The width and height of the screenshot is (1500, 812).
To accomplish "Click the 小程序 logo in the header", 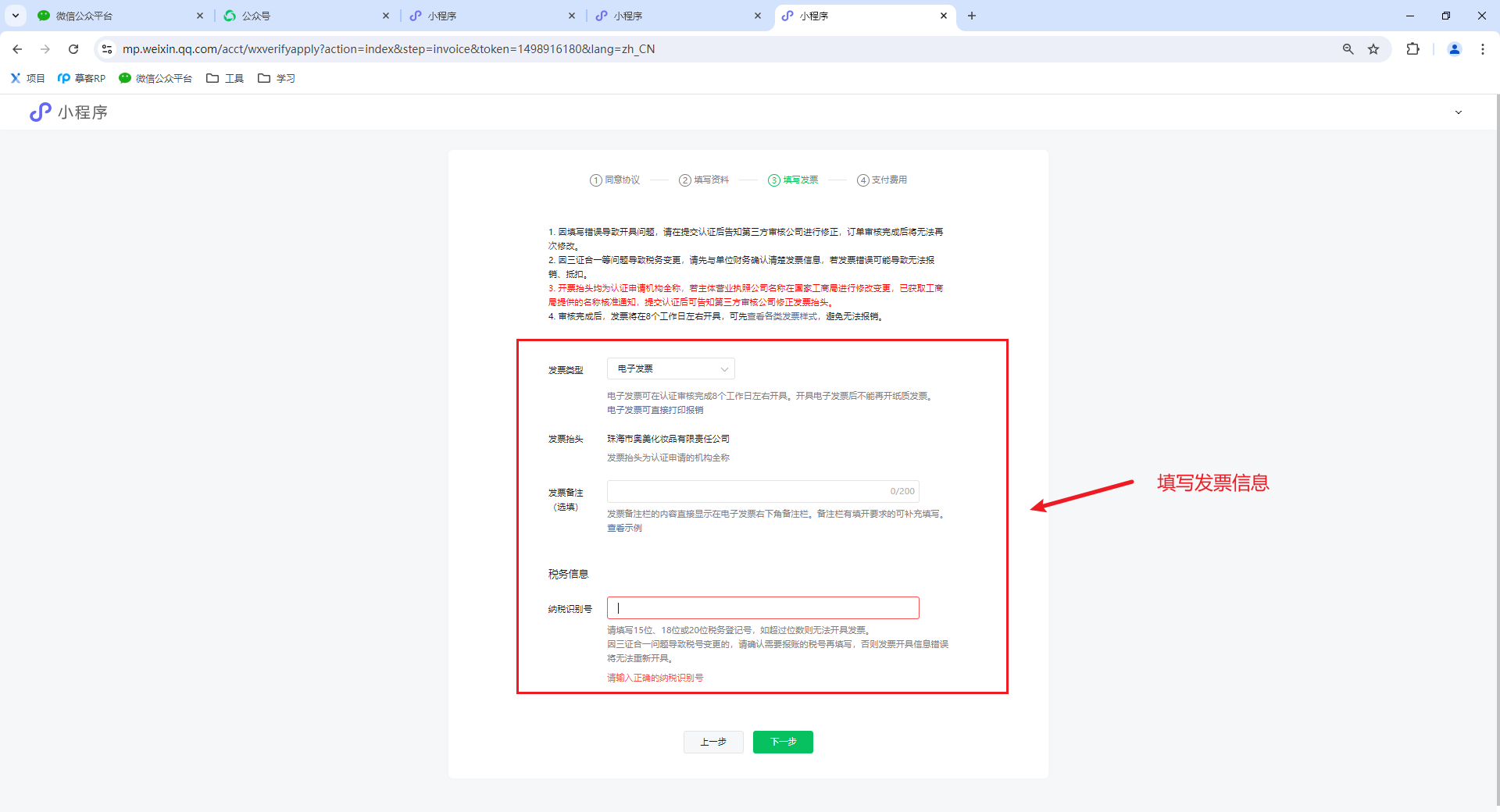I will (x=68, y=112).
